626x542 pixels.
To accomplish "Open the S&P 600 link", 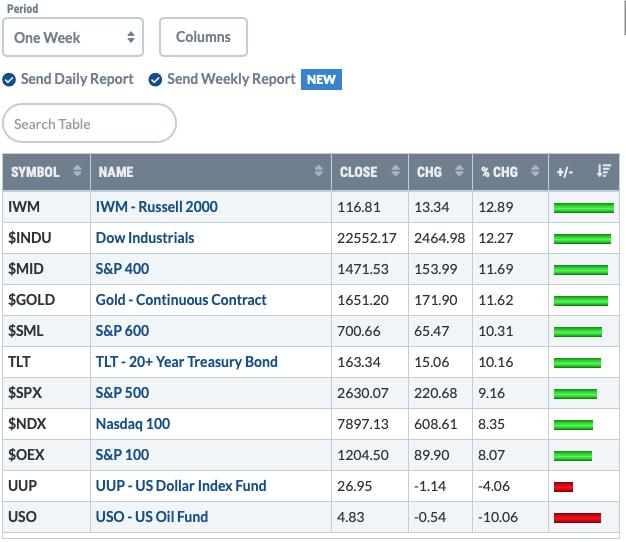I will (122, 331).
